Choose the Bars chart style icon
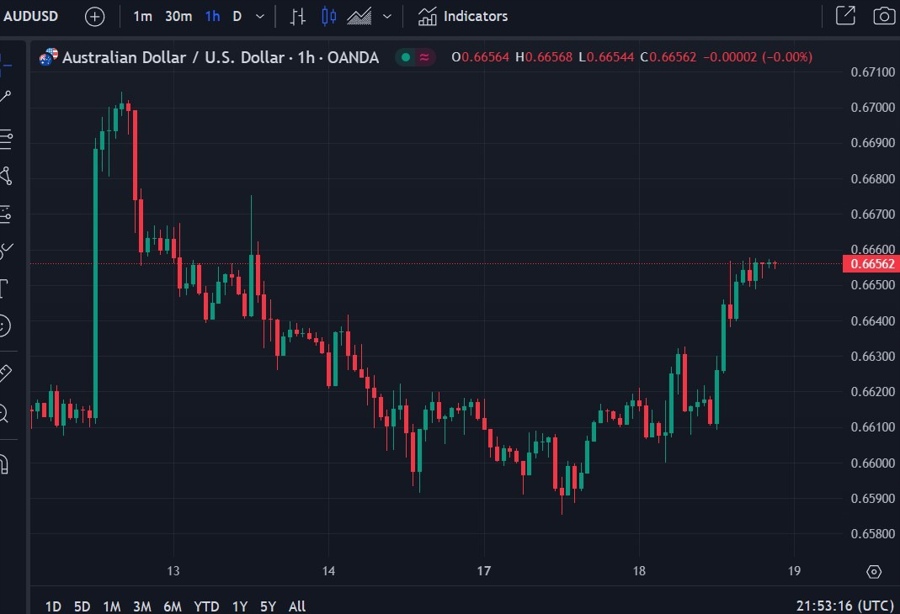Screen dimensions: 900x614 coord(297,17)
